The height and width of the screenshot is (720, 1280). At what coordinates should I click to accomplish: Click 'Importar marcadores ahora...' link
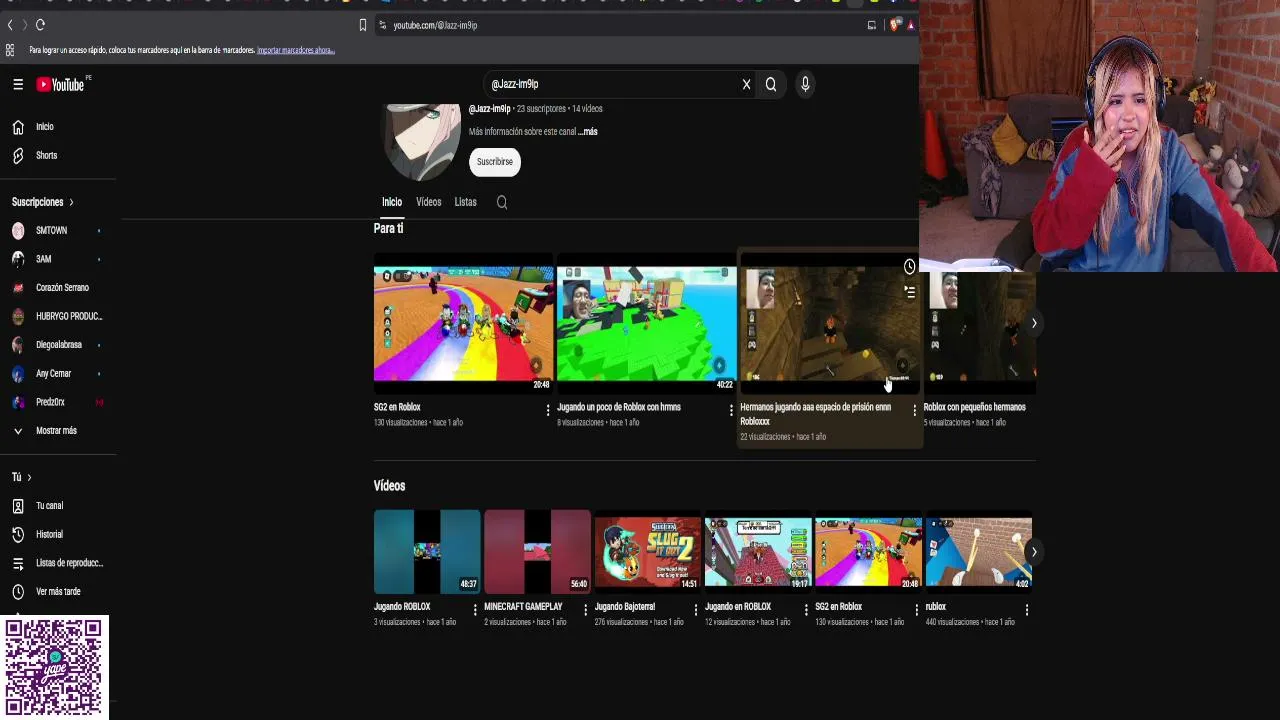click(x=296, y=50)
